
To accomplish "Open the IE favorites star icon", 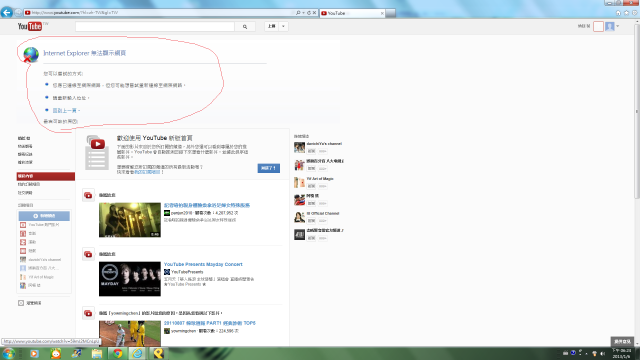I will (626, 13).
